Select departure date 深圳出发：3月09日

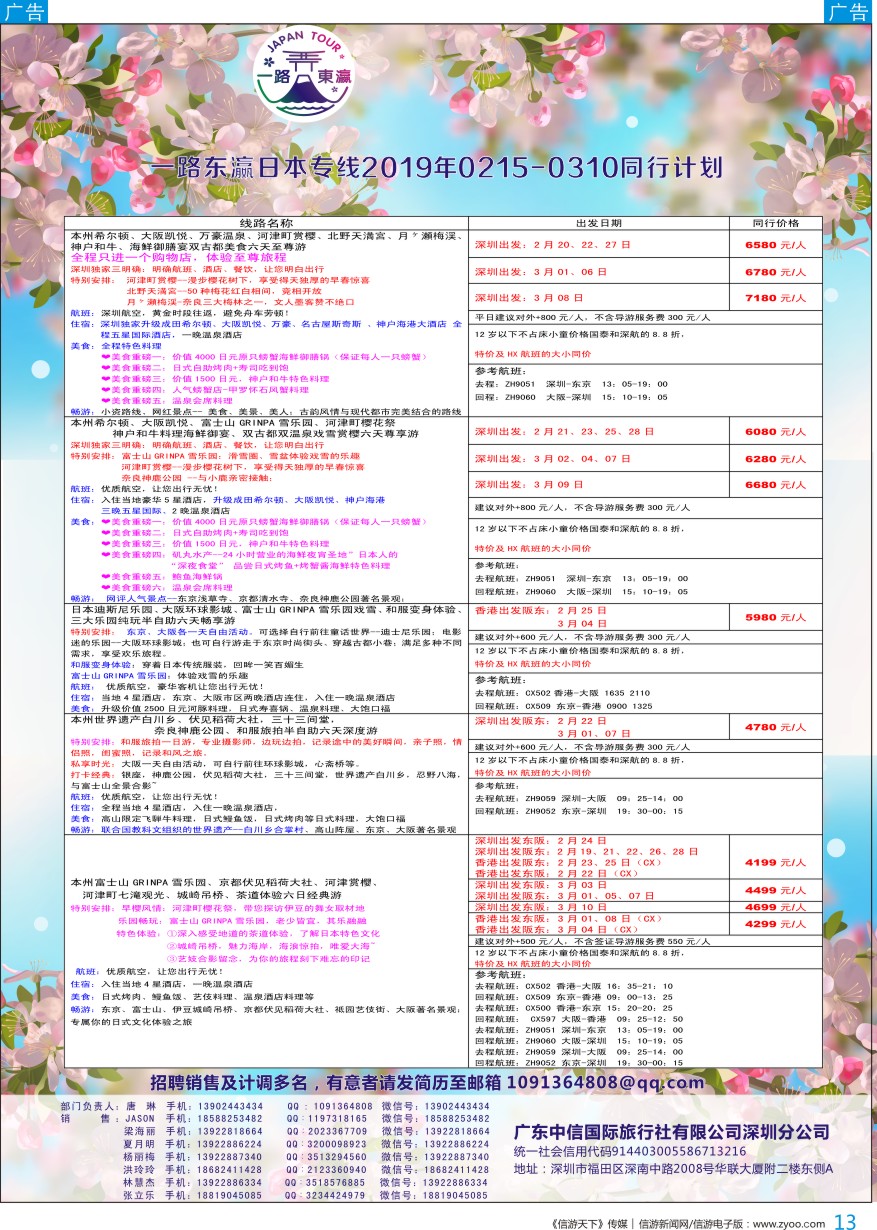click(x=529, y=484)
